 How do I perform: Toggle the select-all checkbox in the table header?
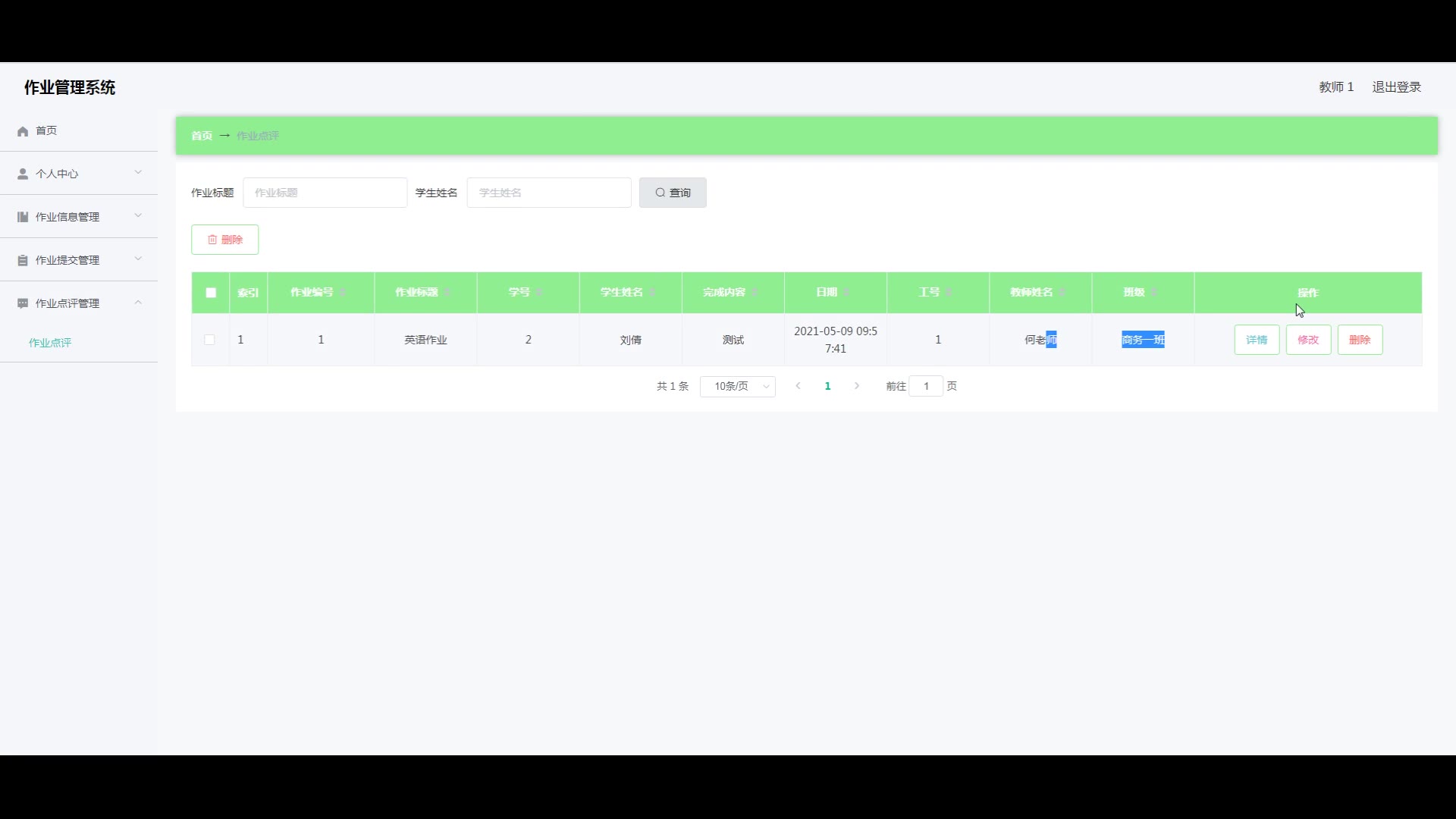pos(211,293)
